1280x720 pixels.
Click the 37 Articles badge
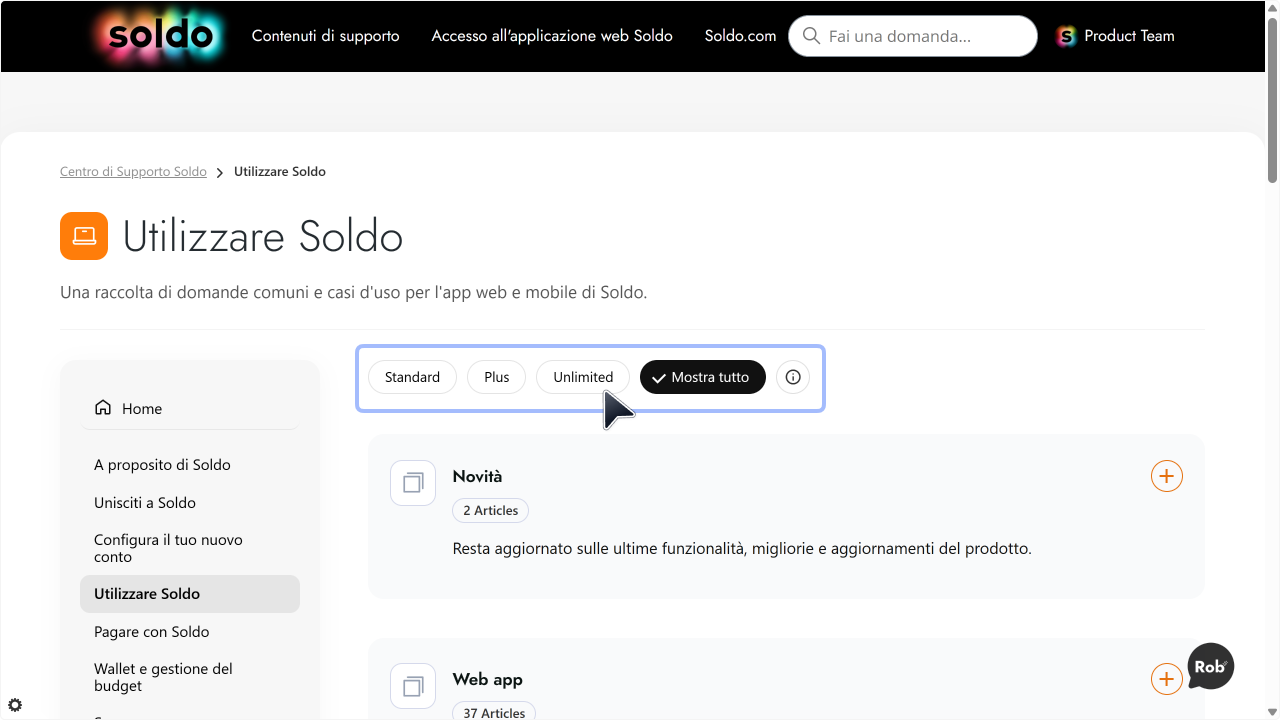click(494, 712)
